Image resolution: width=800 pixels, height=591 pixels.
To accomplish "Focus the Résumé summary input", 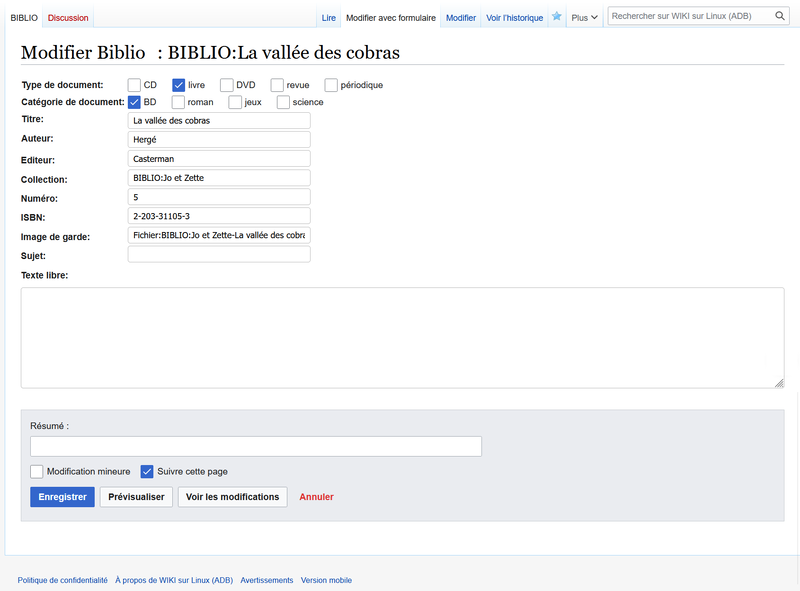I will (256, 447).
